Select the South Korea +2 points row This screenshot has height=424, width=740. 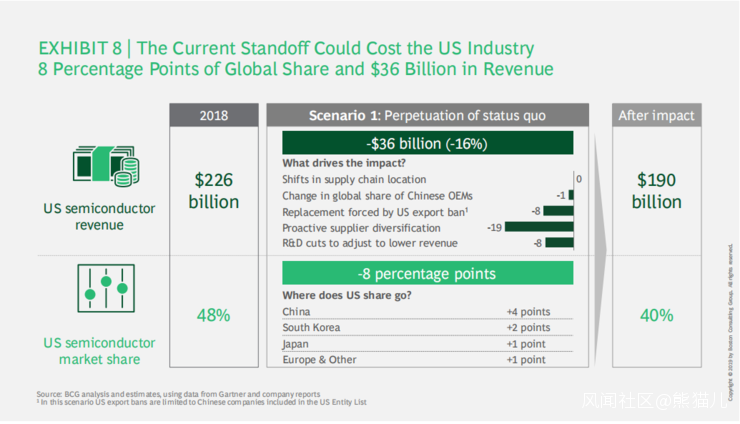coord(427,327)
